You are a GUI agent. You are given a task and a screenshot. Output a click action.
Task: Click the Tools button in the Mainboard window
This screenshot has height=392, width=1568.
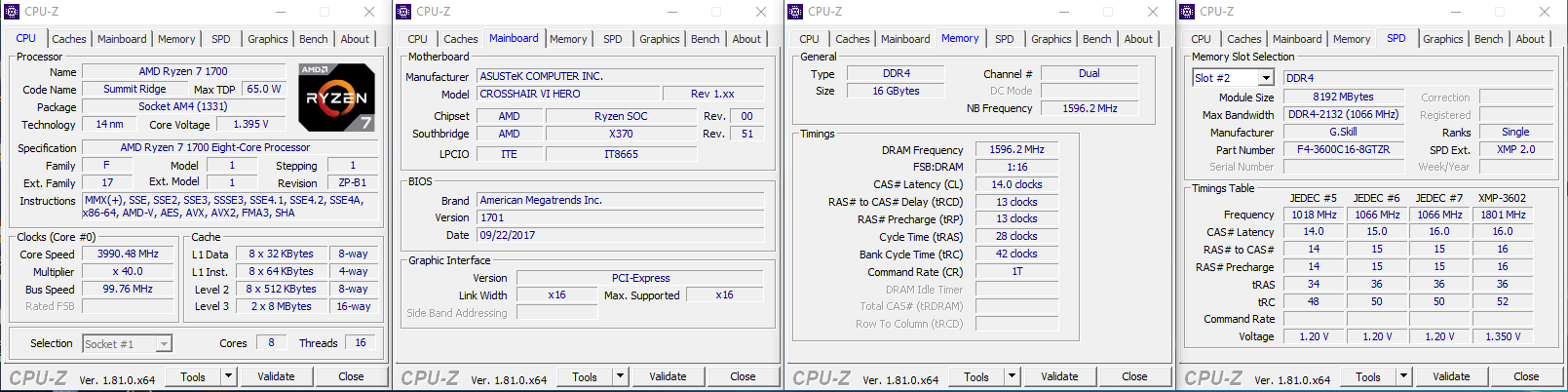tap(585, 376)
